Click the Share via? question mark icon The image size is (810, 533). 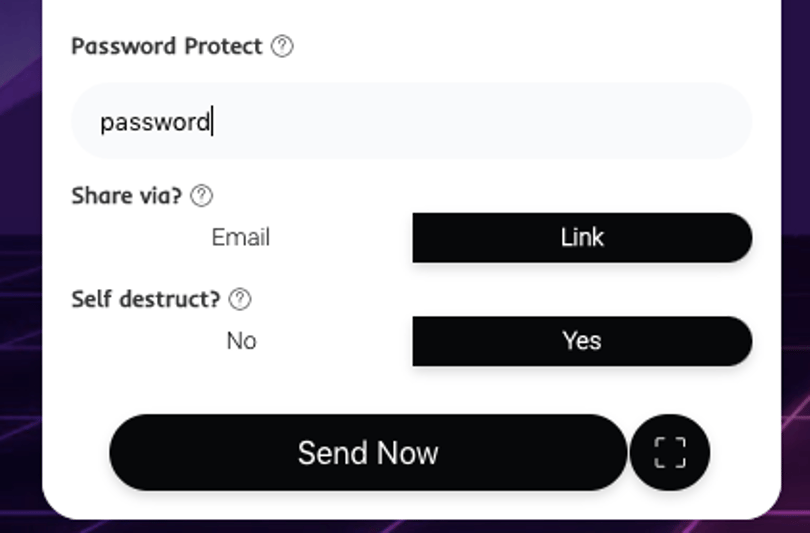201,196
